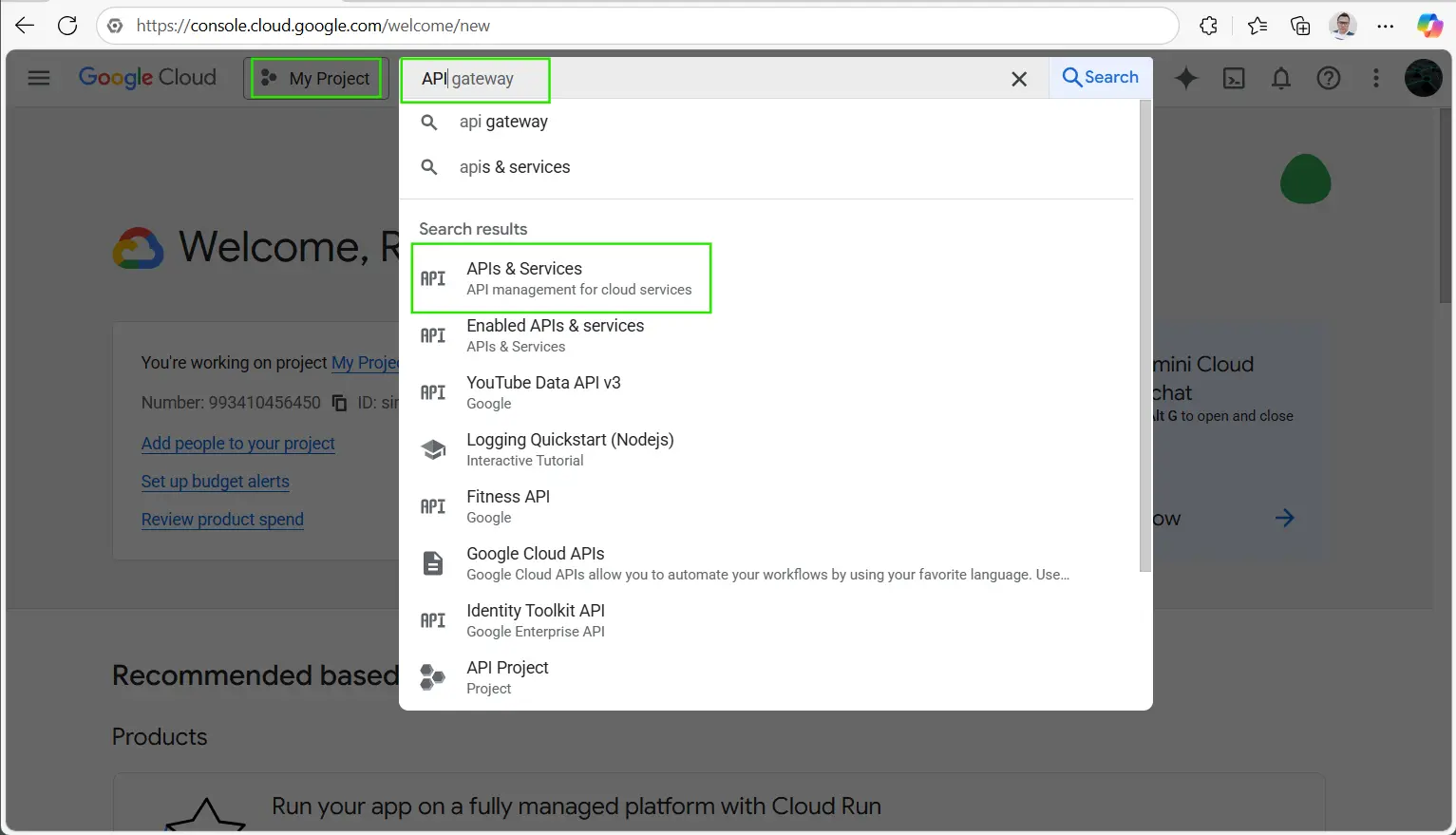Image resolution: width=1456 pixels, height=835 pixels.
Task: Click the blue Search button
Action: (x=1100, y=77)
